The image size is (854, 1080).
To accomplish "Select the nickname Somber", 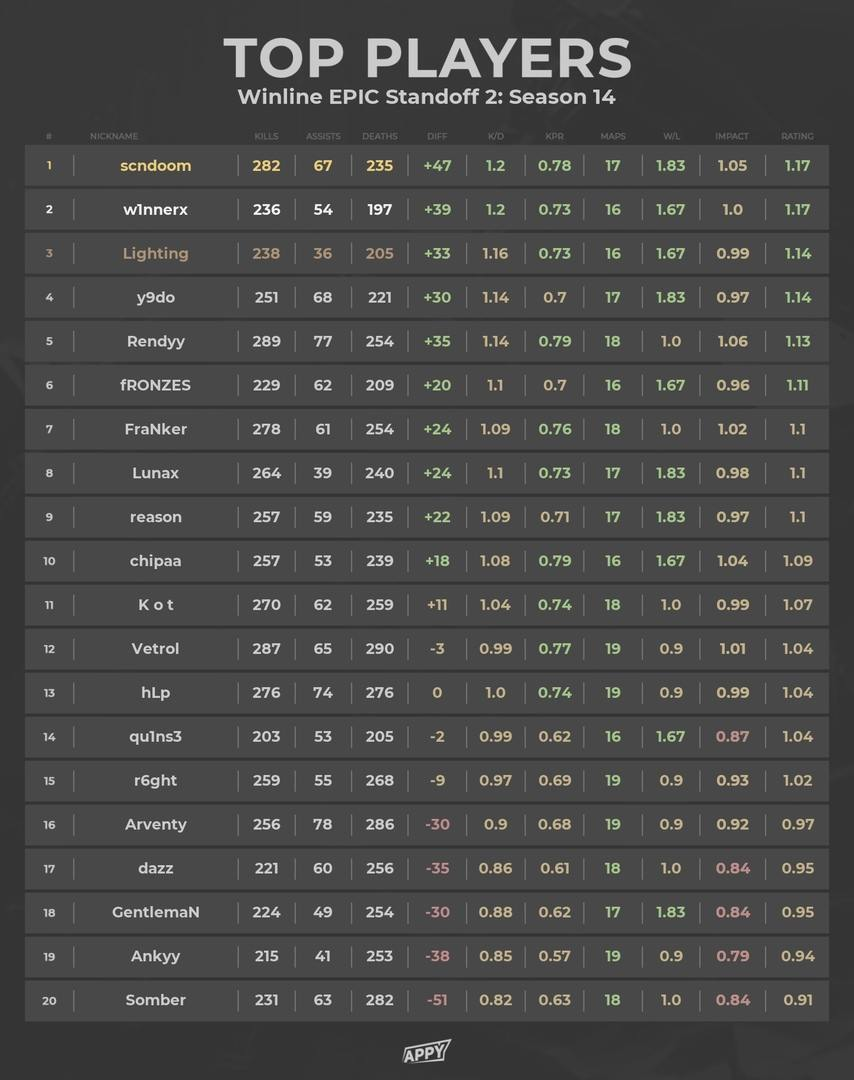I will point(156,1000).
